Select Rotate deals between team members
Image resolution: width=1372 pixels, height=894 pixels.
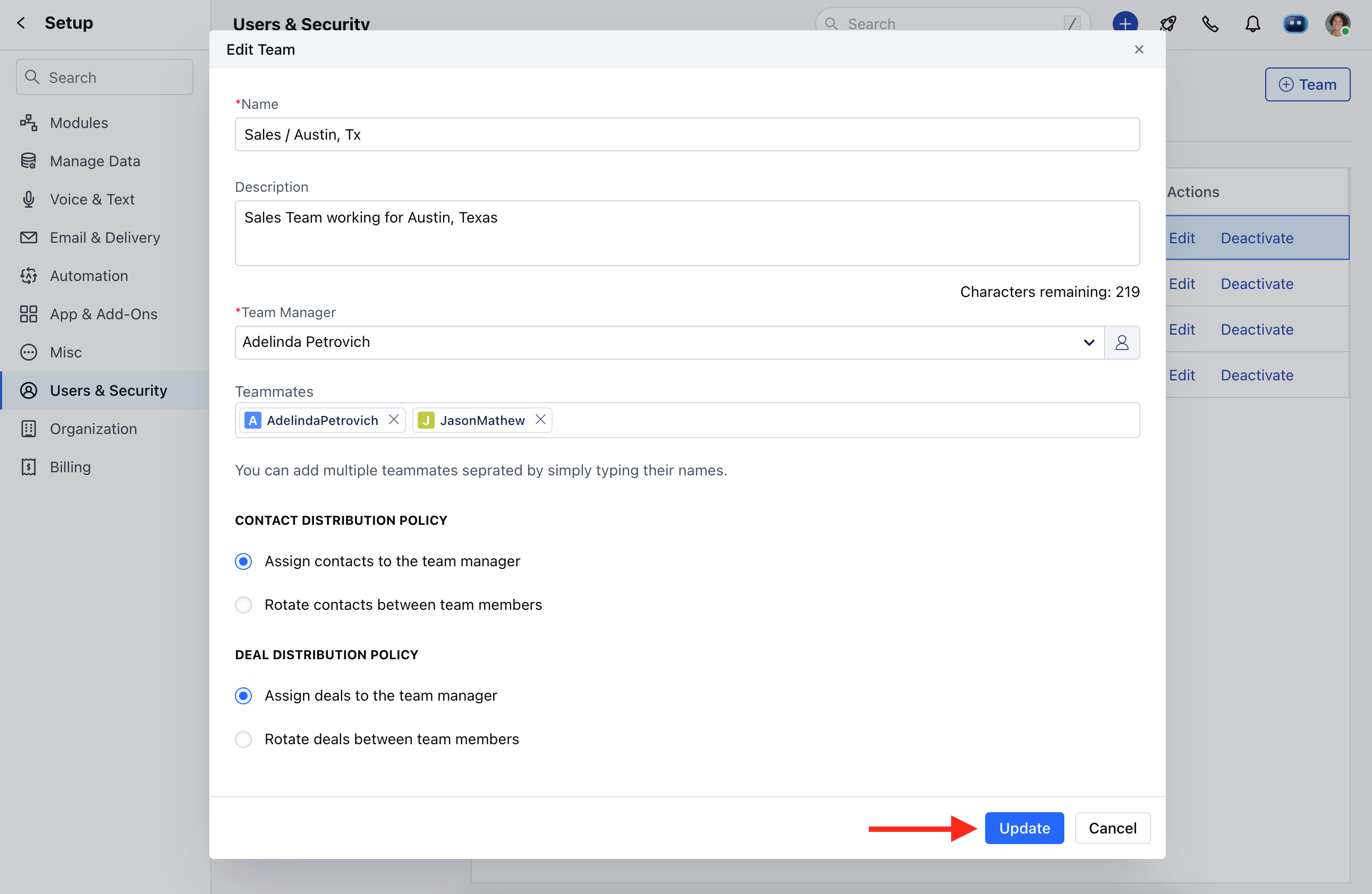[x=243, y=739]
